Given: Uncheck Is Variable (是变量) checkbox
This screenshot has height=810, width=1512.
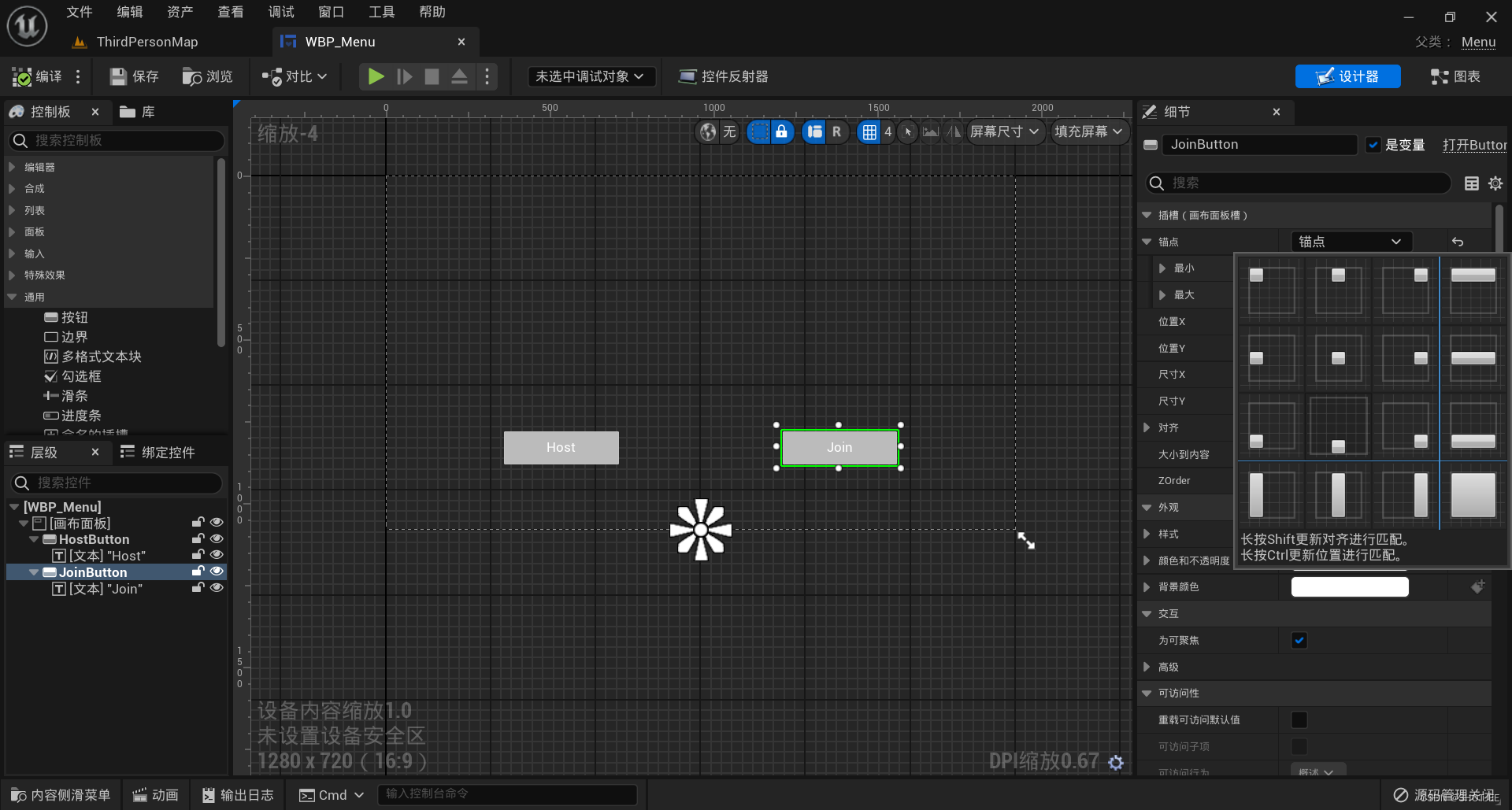Looking at the screenshot, I should 1373,145.
